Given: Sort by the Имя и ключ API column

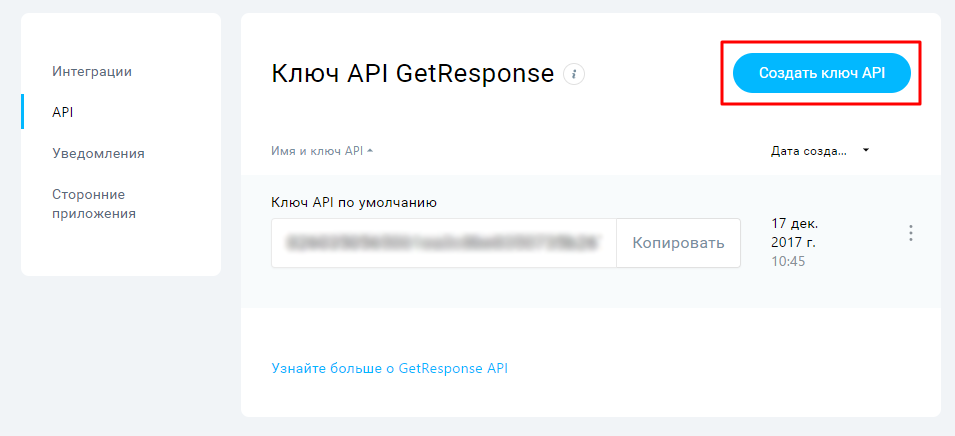Looking at the screenshot, I should tap(322, 151).
